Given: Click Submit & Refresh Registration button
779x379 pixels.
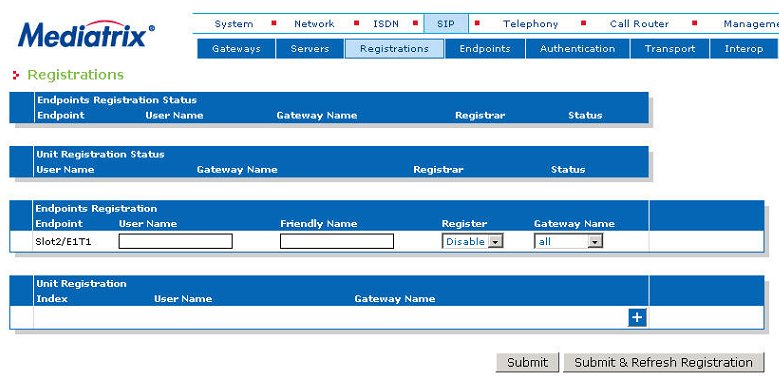Looking at the screenshot, I should pos(663,363).
